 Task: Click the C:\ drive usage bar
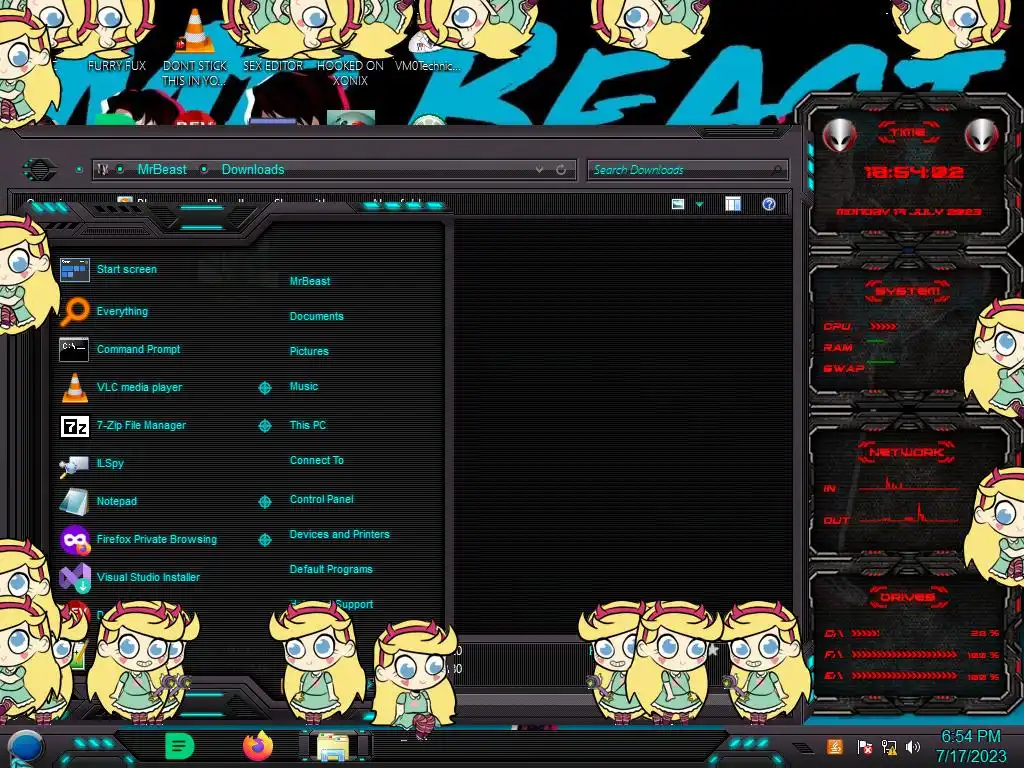[x=865, y=633]
